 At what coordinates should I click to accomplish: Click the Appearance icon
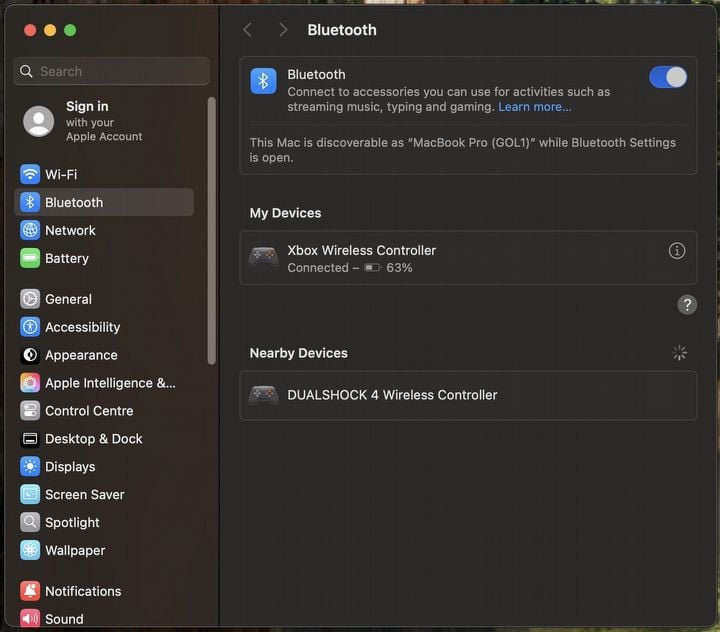30,355
